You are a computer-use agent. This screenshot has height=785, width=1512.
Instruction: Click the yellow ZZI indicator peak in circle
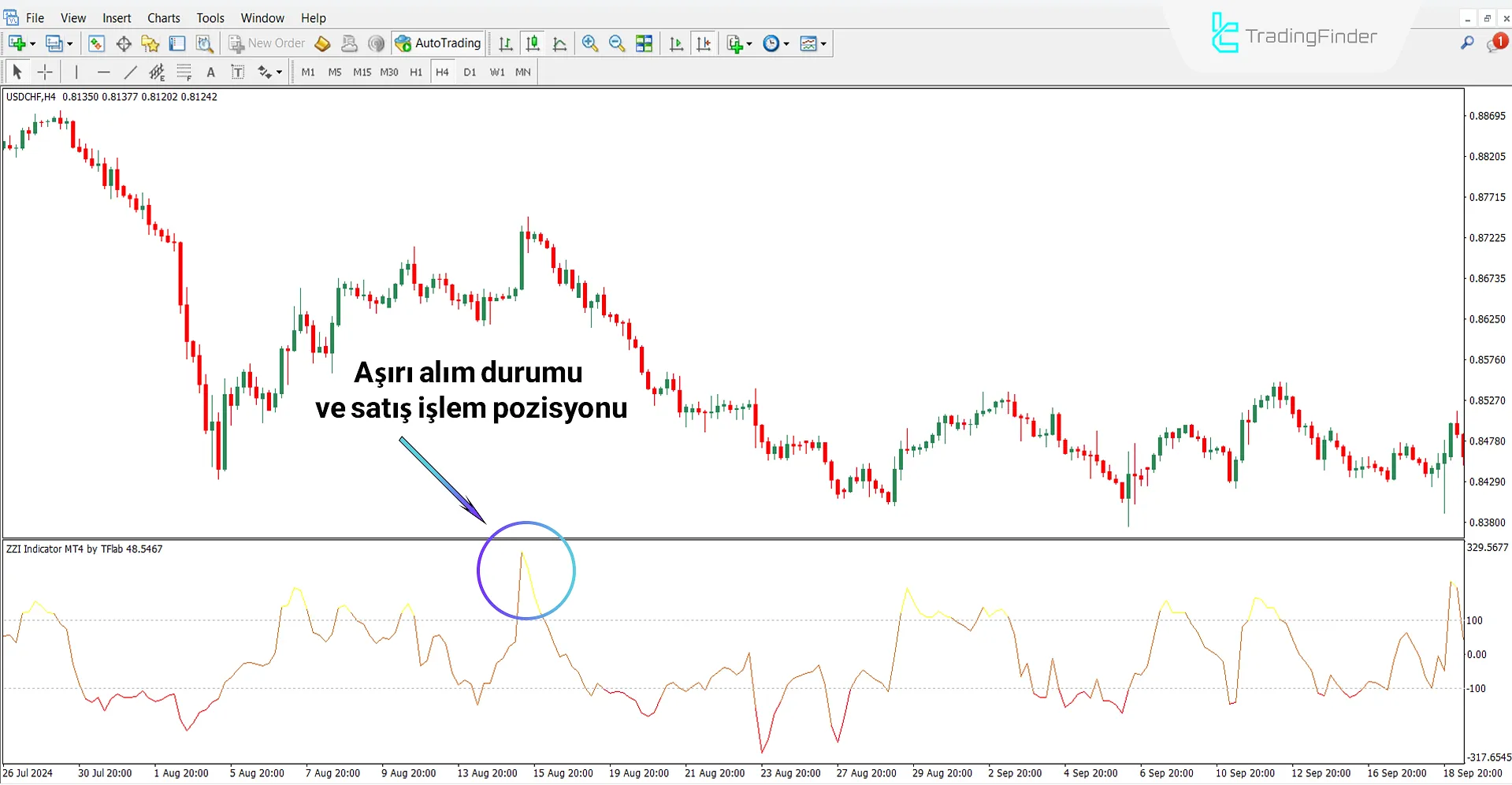pos(522,556)
